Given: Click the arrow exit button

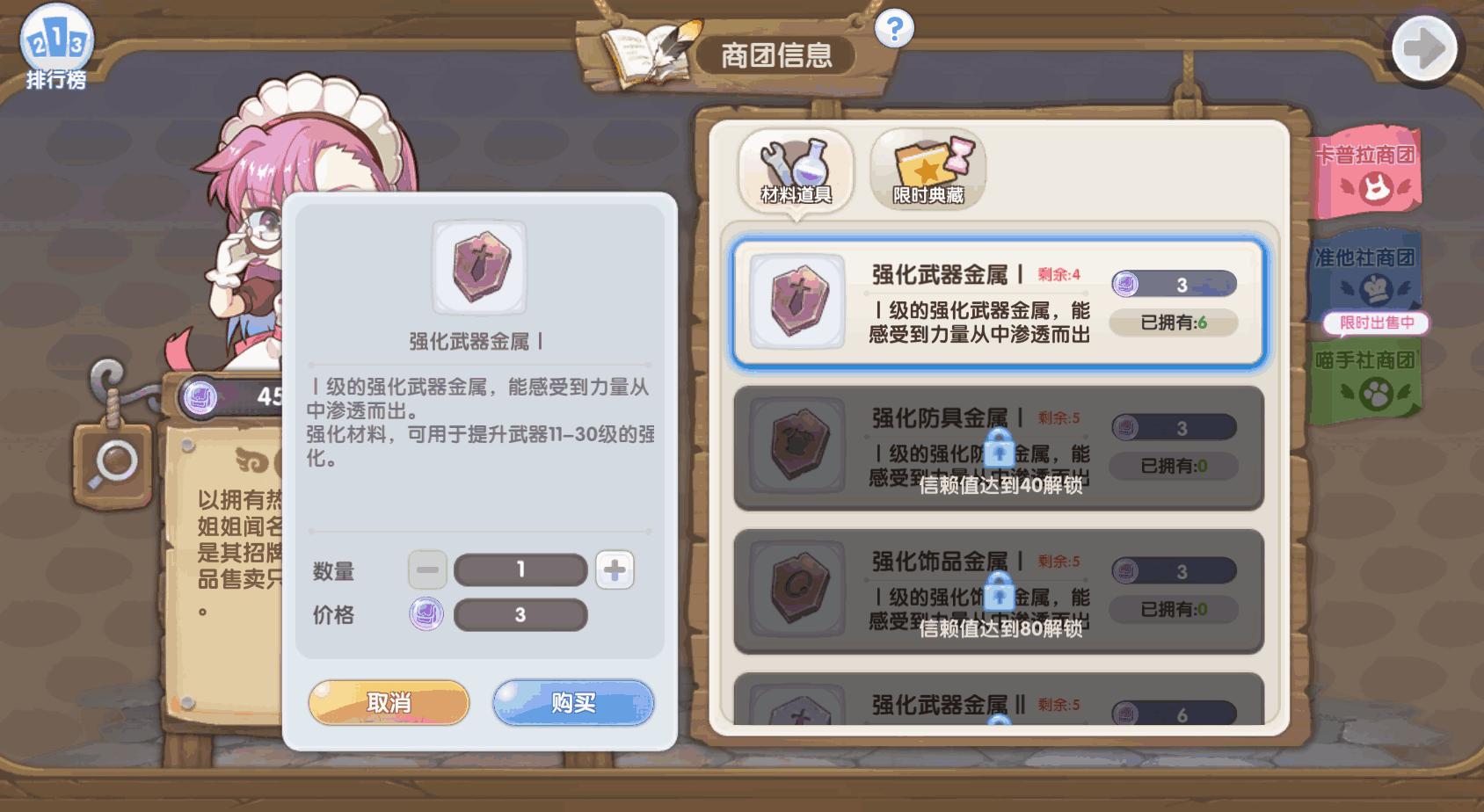Looking at the screenshot, I should click(1424, 48).
